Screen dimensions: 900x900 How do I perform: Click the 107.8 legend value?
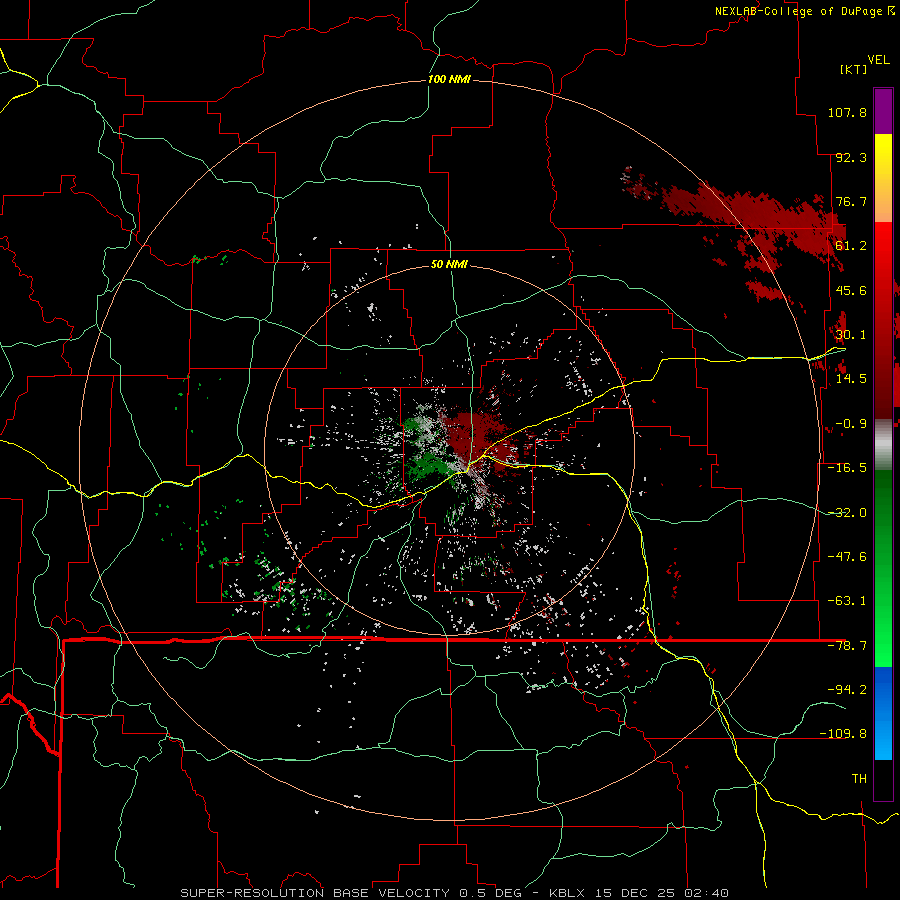pyautogui.click(x=847, y=112)
